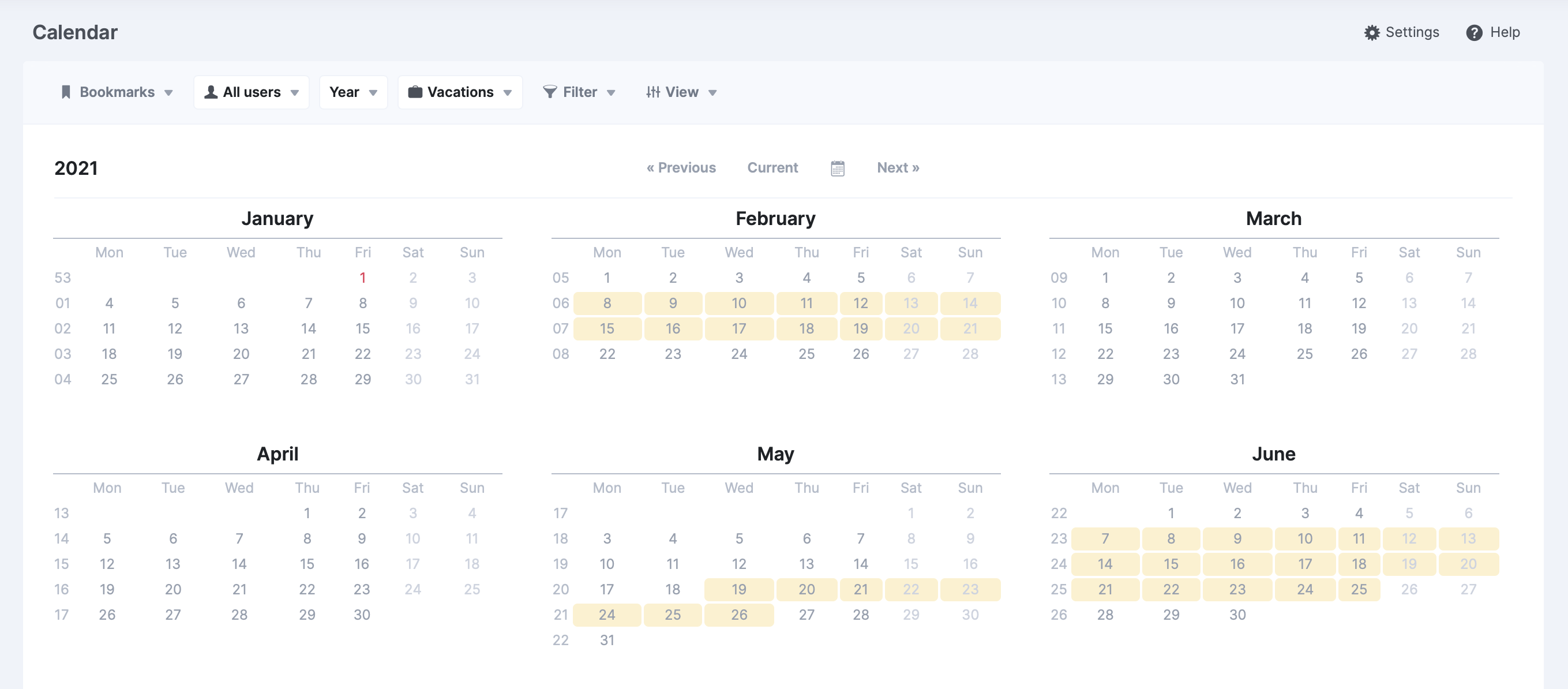
Task: Expand the Vacations dropdown
Action: click(460, 92)
